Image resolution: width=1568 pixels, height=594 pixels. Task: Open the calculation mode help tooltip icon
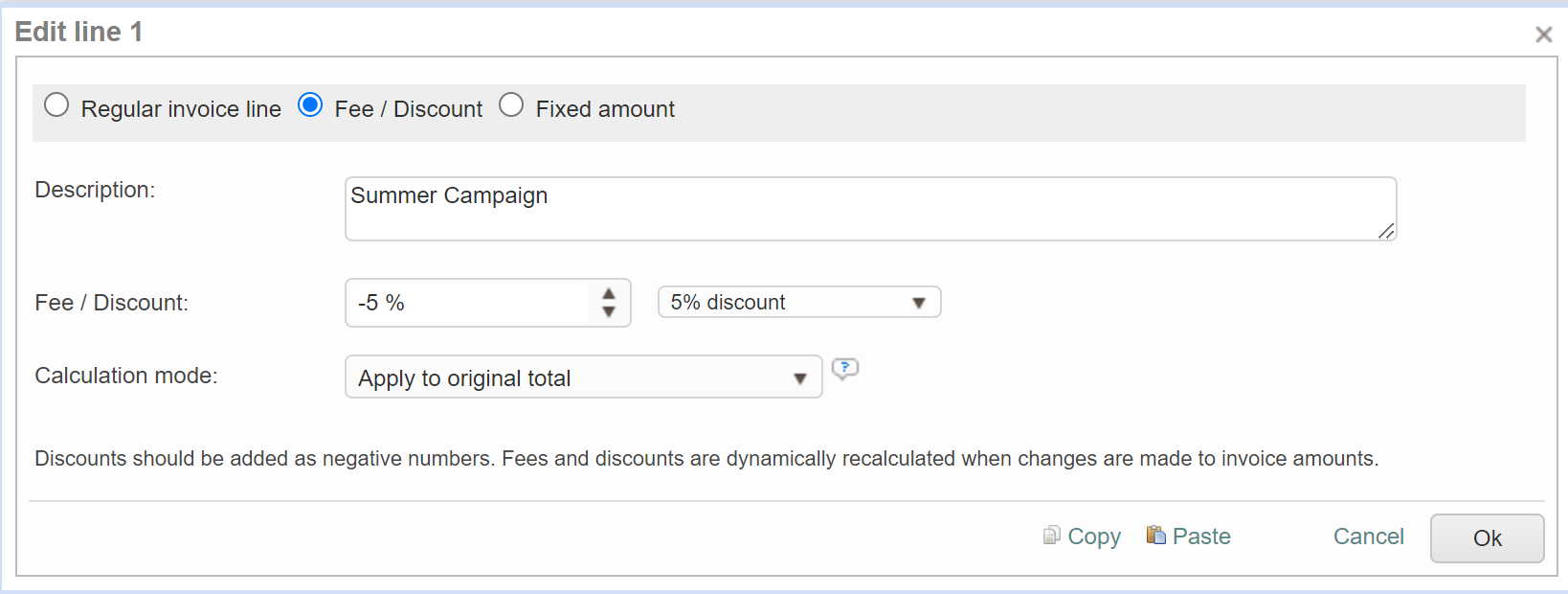coord(844,369)
